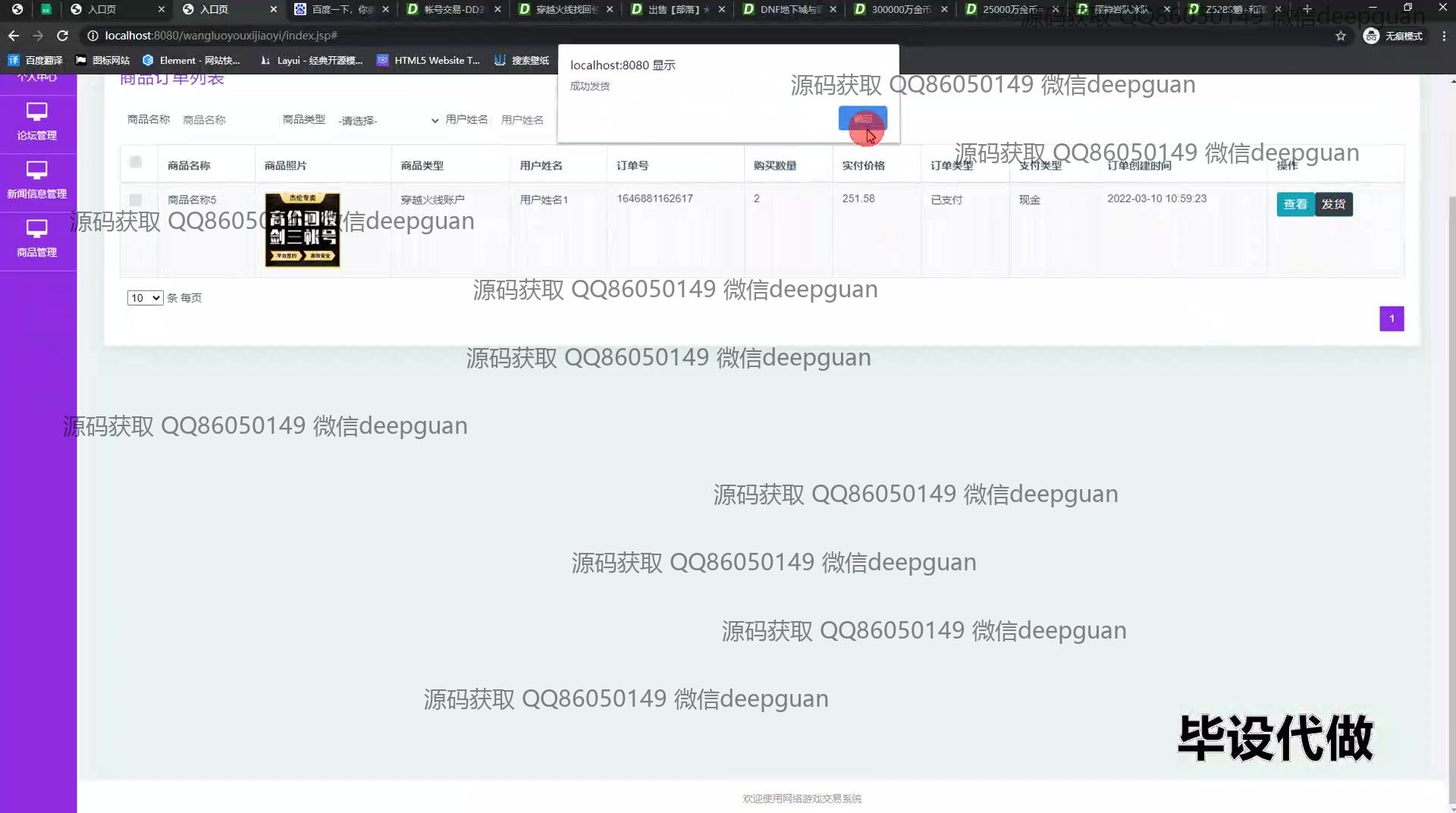Check the 商品名称5 row checkbox
Screen dimensions: 1456x813
(x=136, y=200)
